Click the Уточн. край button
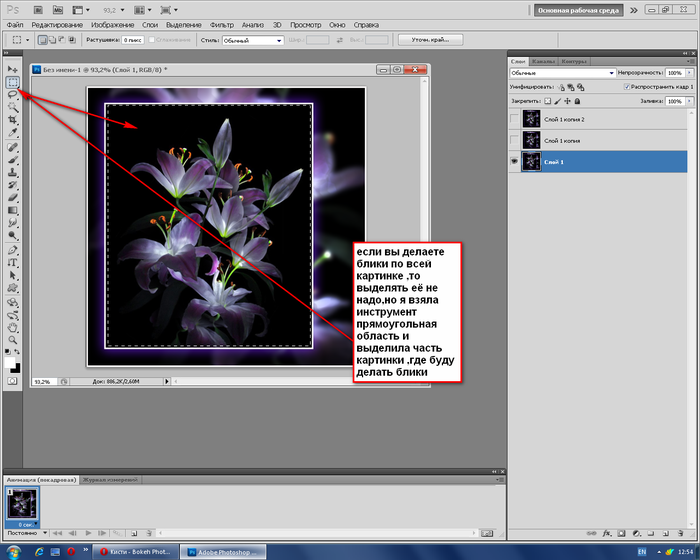700x560 pixels. tap(430, 41)
